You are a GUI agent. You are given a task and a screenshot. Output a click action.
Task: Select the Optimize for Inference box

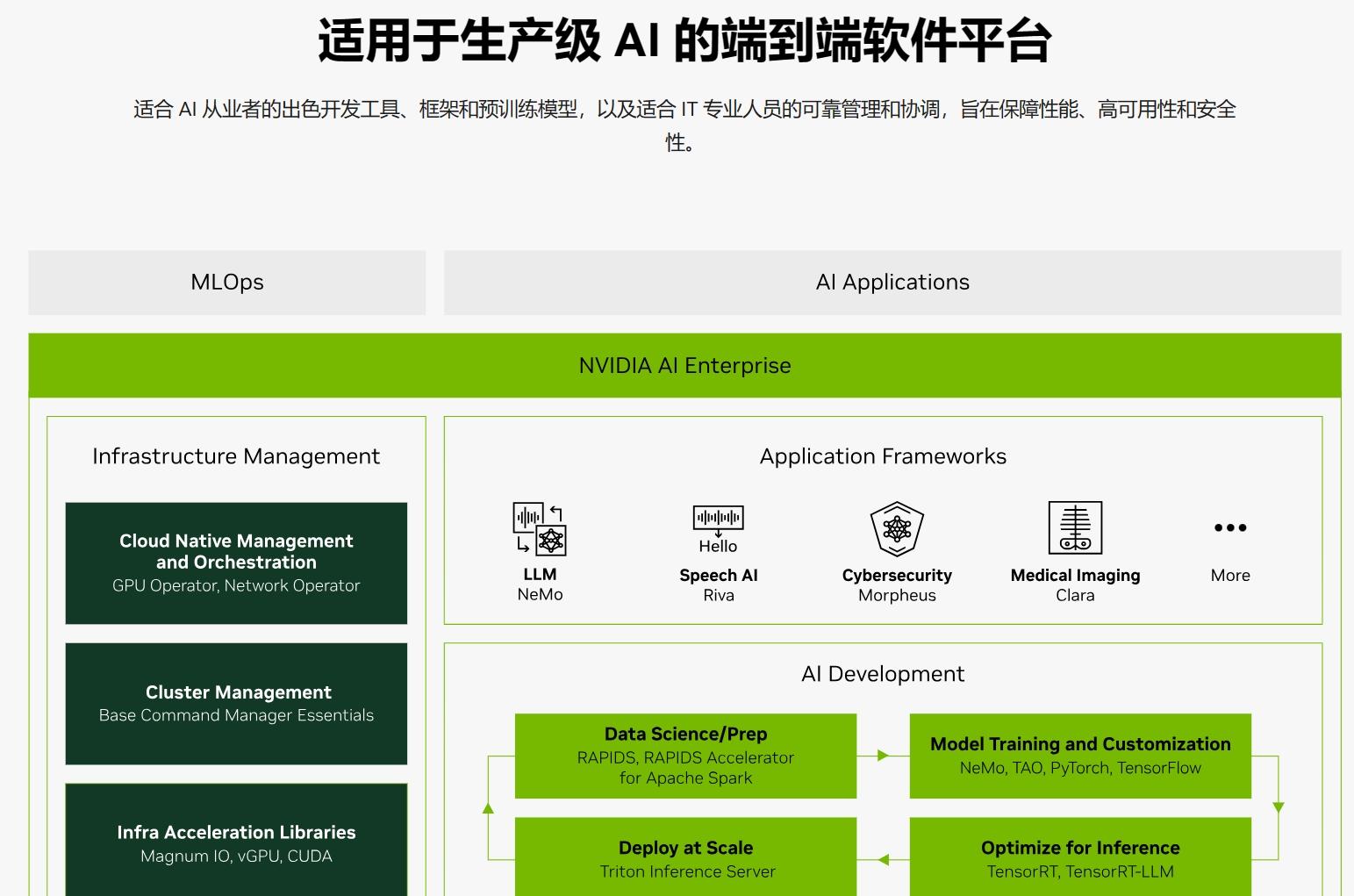1080,857
